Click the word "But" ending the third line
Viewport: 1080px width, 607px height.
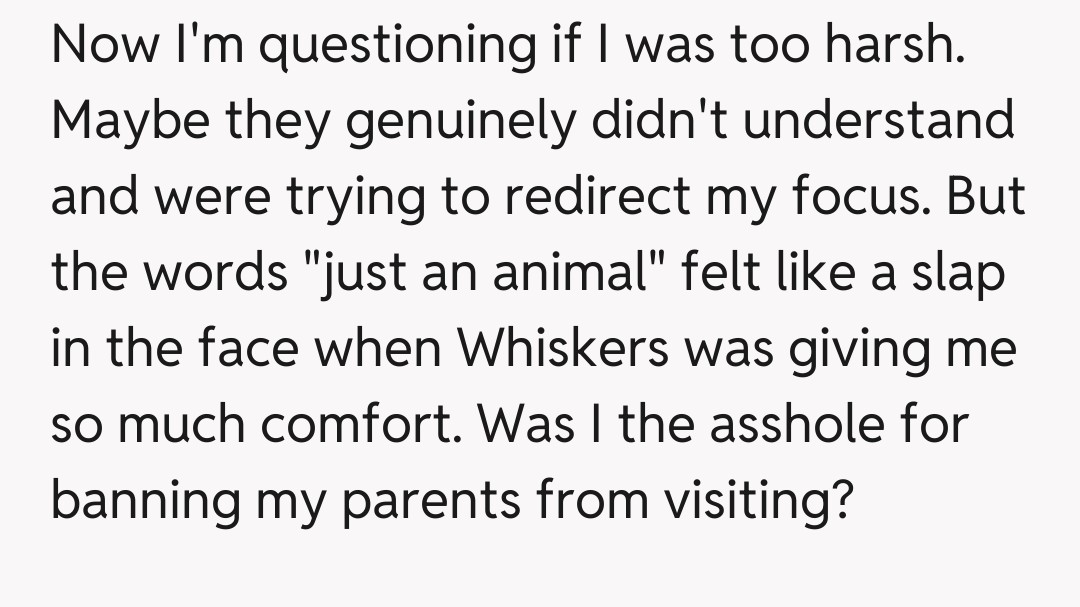[985, 195]
